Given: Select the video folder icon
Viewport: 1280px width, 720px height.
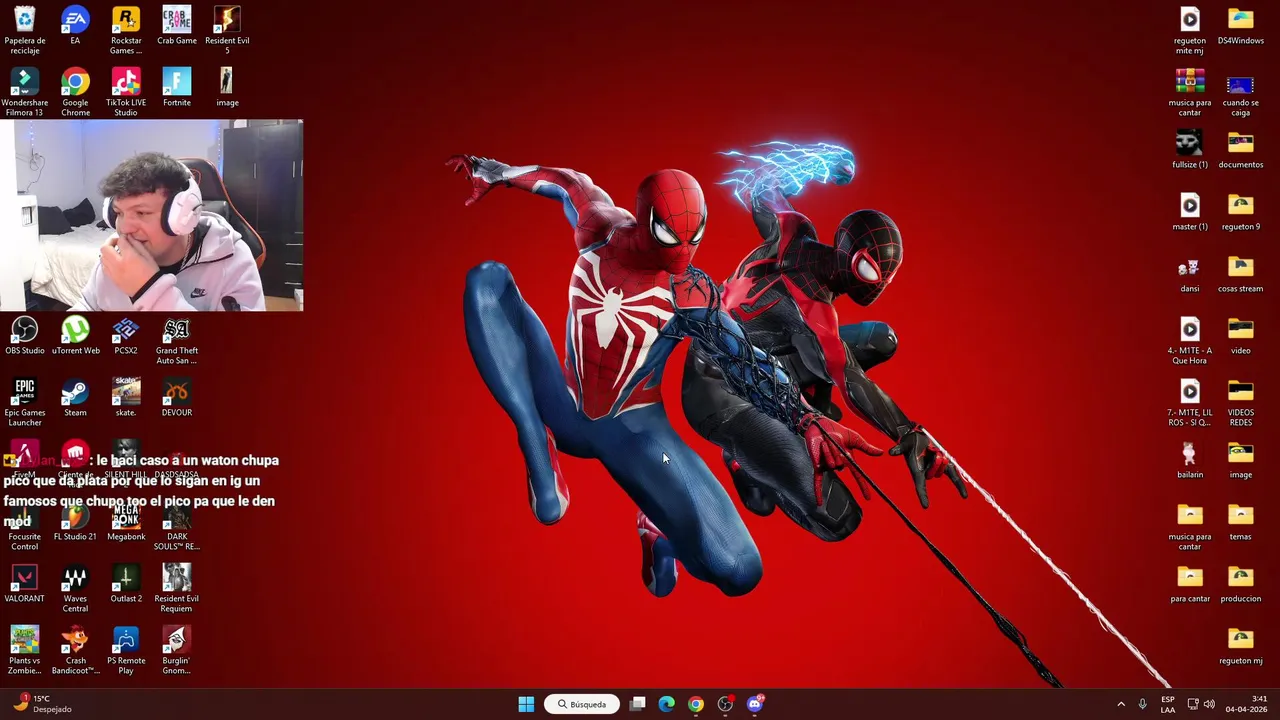Looking at the screenshot, I should point(1241,336).
